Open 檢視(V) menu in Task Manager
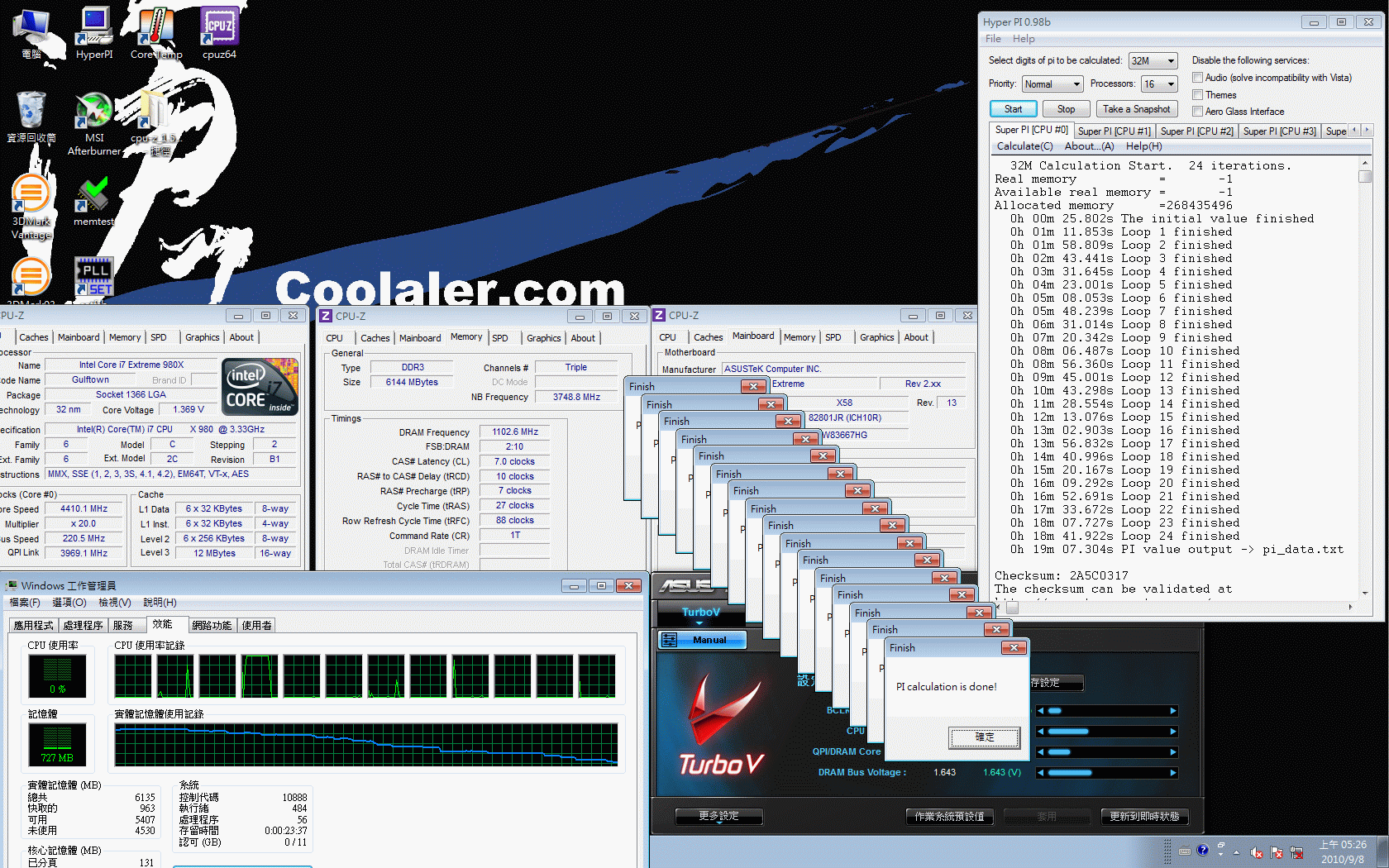Viewport: 1389px width, 868px height. click(x=114, y=603)
